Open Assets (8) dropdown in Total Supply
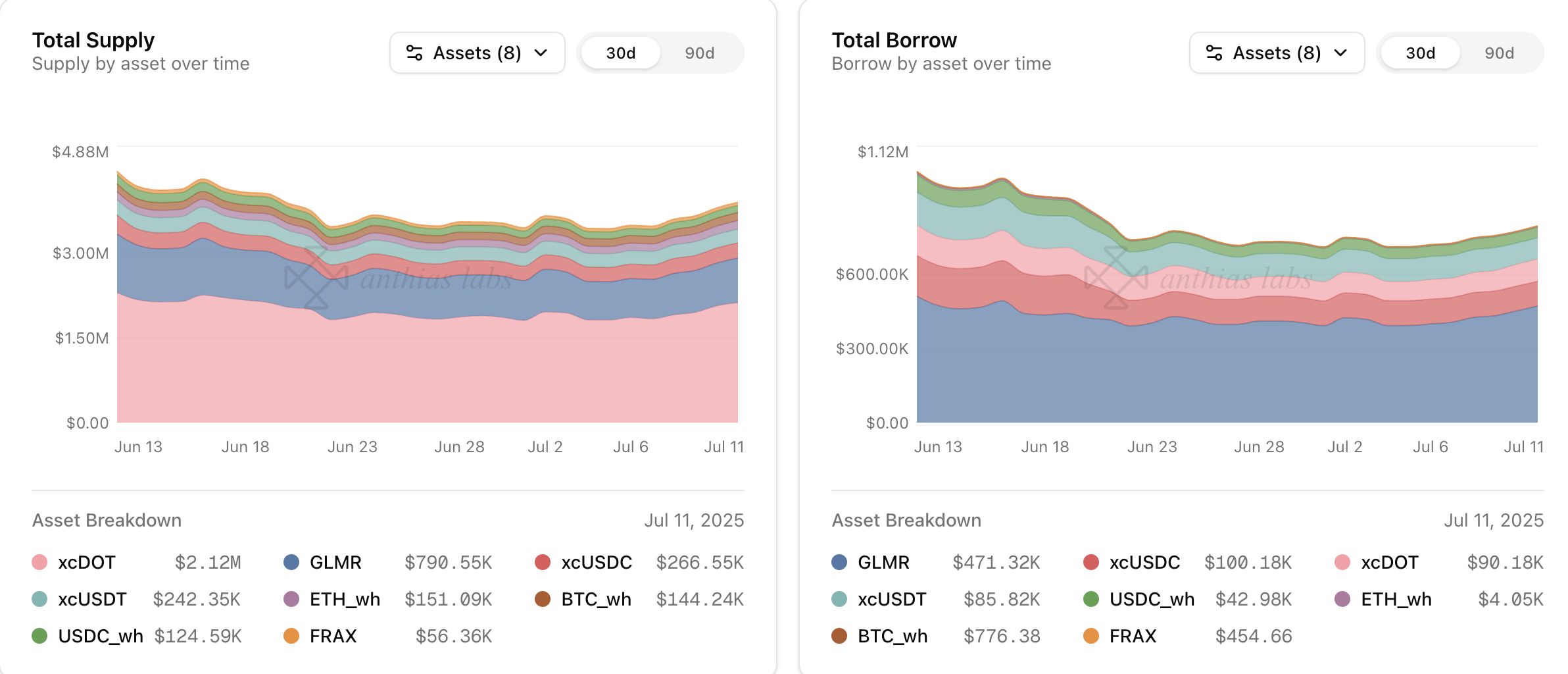The width and height of the screenshot is (1568, 674). pyautogui.click(x=478, y=53)
